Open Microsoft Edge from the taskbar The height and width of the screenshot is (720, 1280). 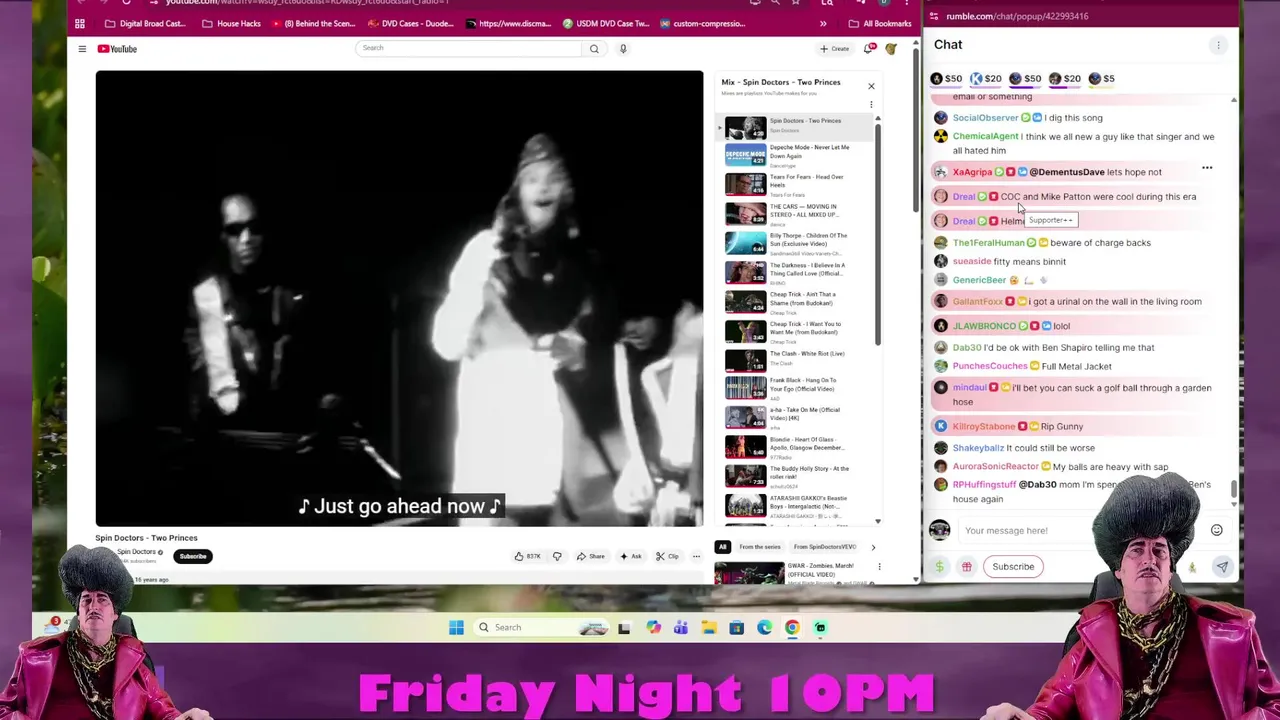coord(764,627)
